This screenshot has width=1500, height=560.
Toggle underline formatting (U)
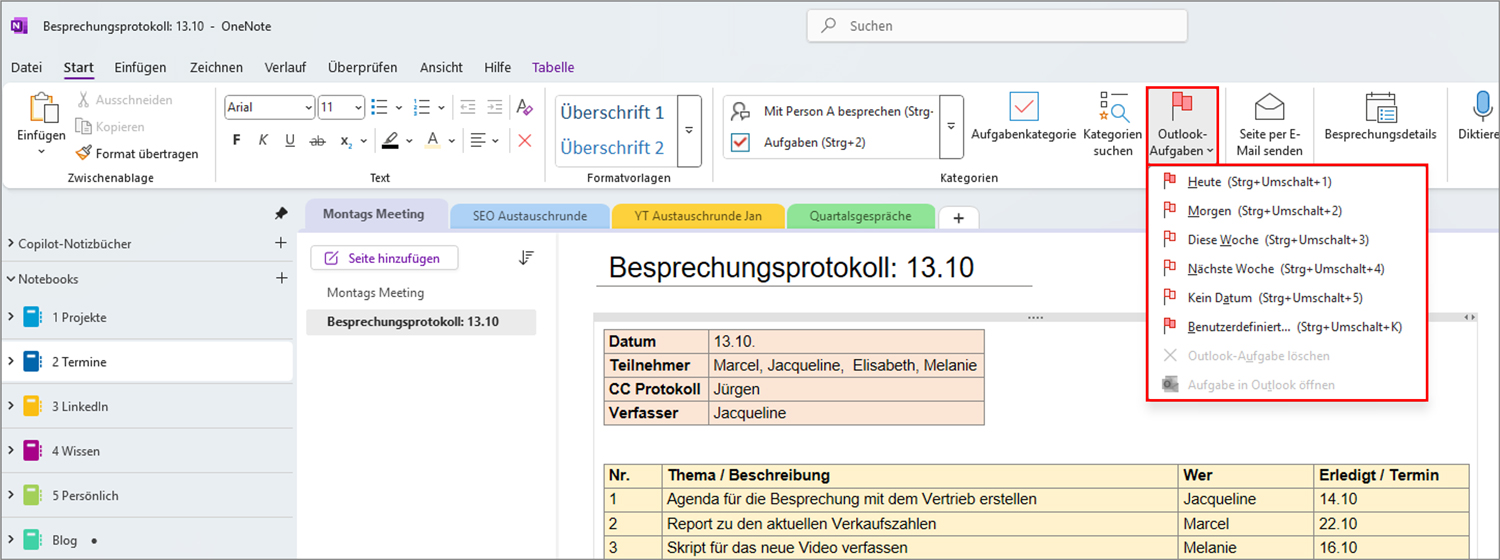[290, 141]
